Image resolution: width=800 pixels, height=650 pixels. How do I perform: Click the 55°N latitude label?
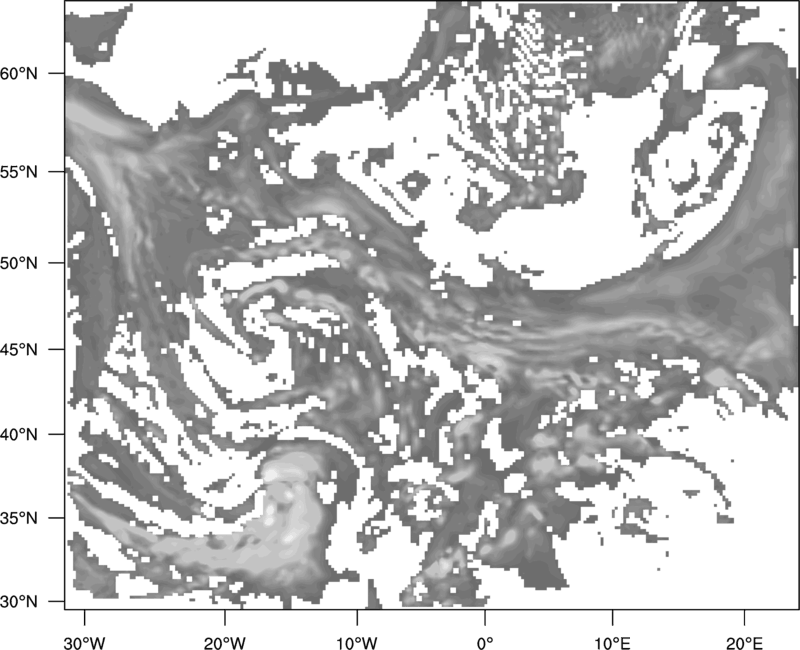[19, 172]
